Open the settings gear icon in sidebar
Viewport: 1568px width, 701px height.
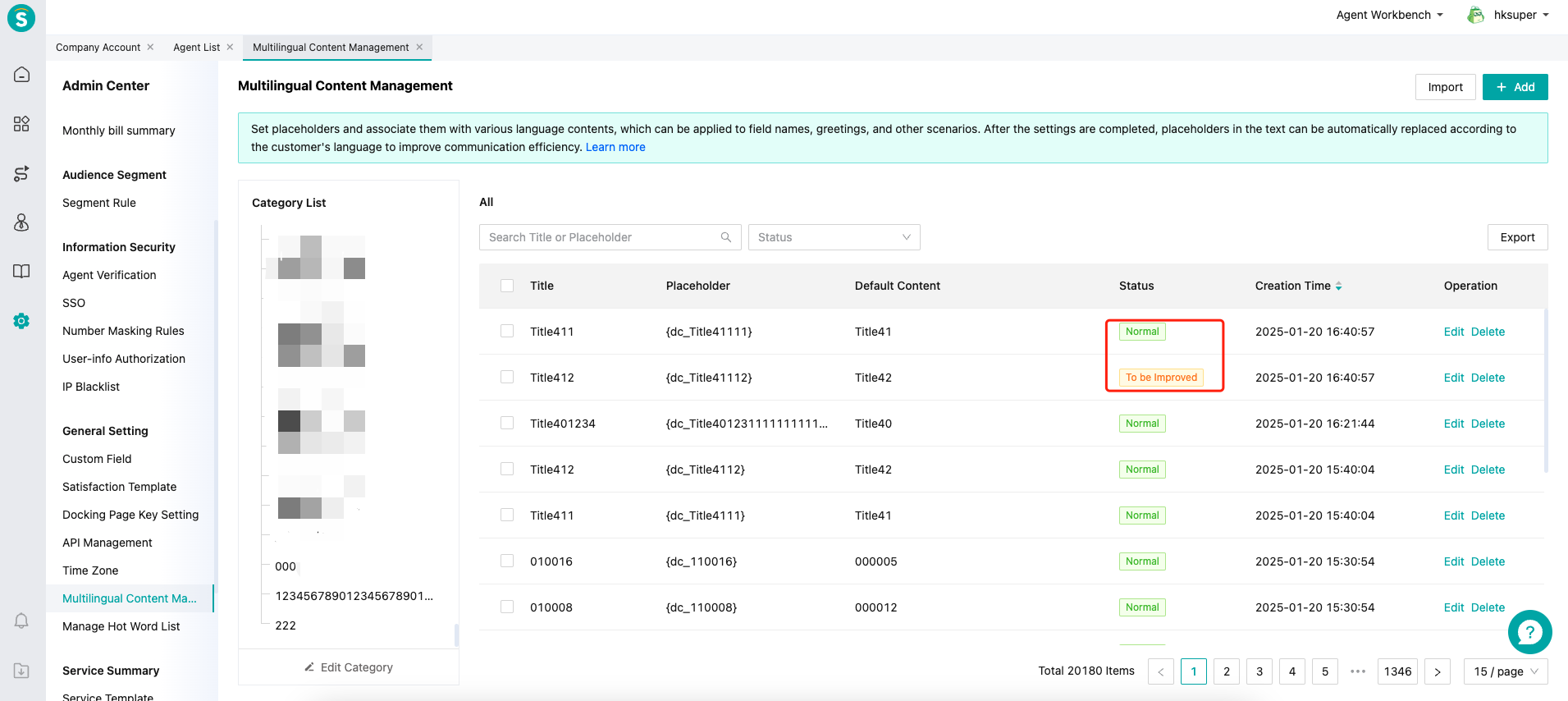click(22, 321)
